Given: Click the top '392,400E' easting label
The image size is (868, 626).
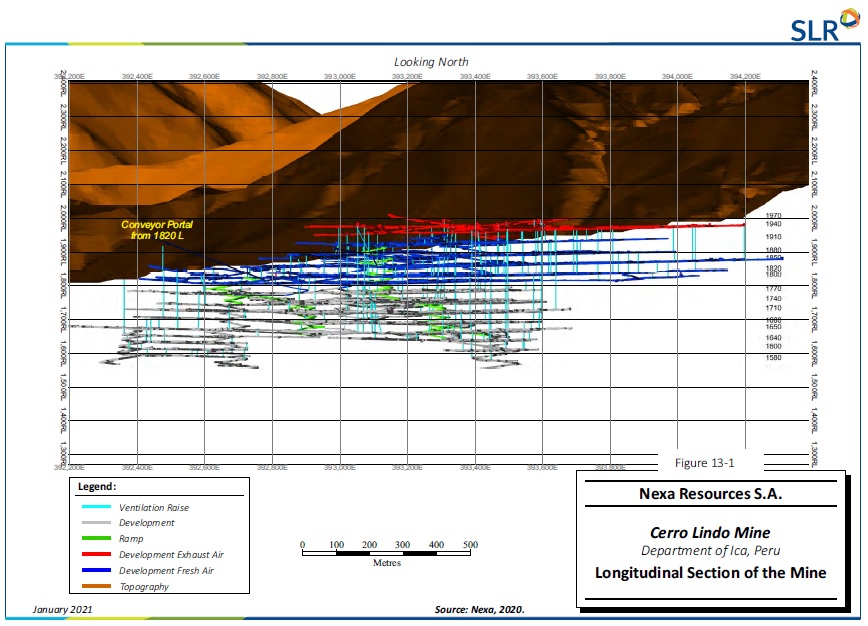Looking at the screenshot, I should coord(137,76).
